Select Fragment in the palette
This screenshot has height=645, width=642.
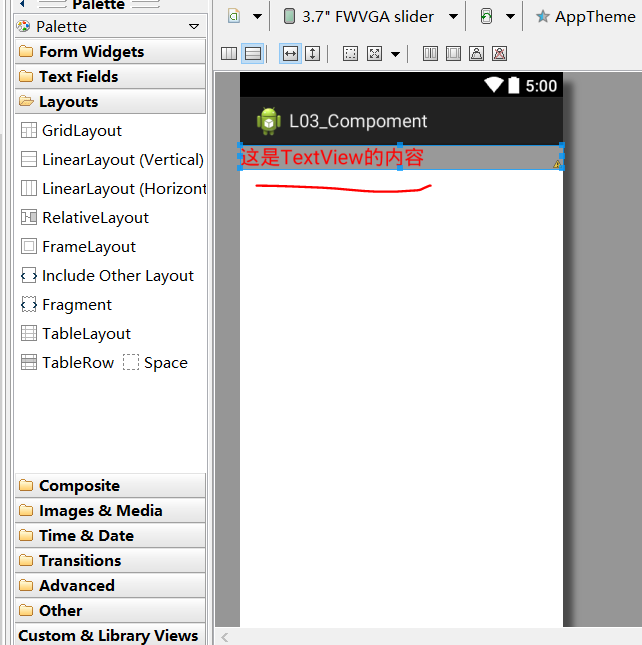[x=66, y=305]
